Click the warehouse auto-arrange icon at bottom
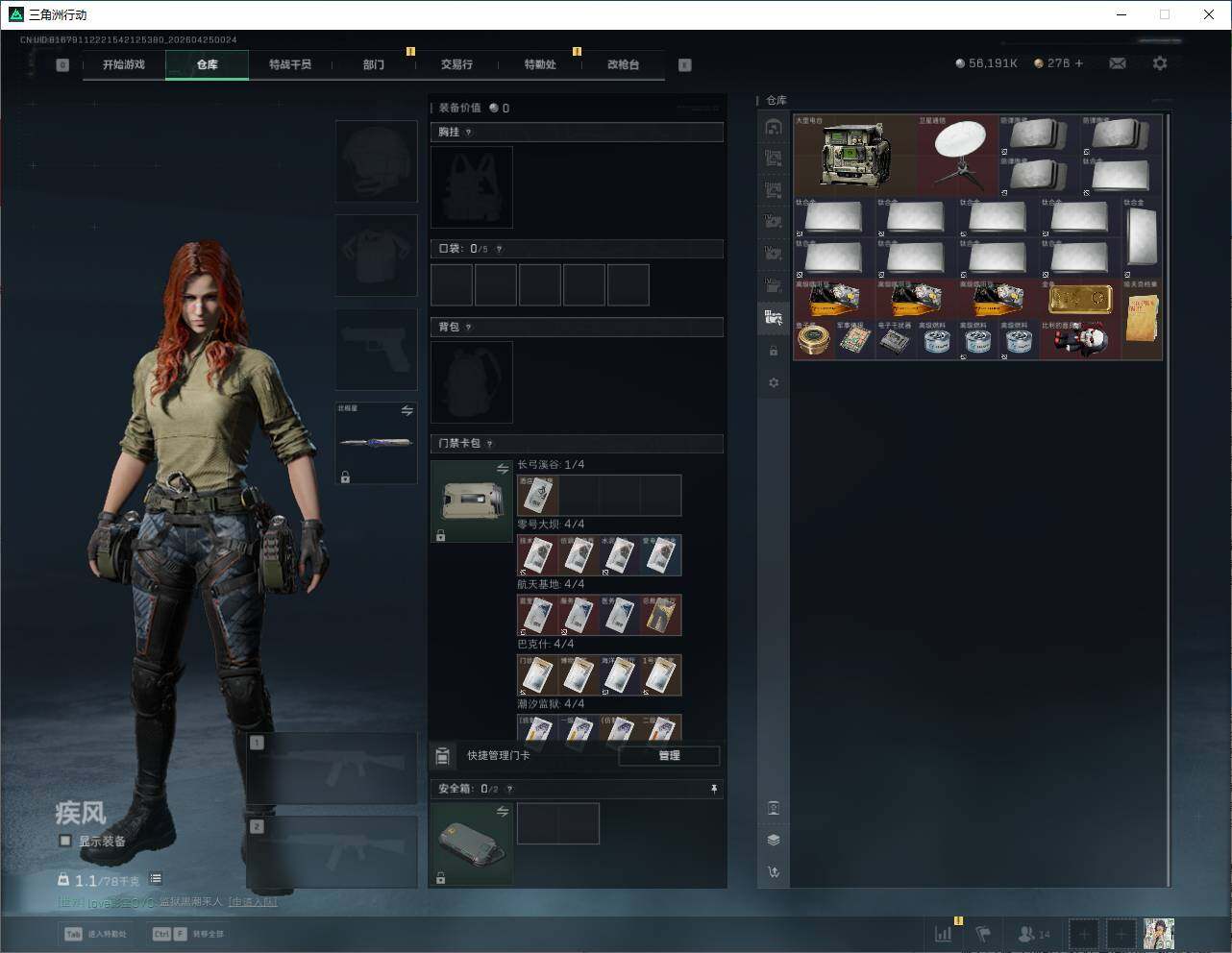Screen dimensions: 1232x953 (774, 872)
